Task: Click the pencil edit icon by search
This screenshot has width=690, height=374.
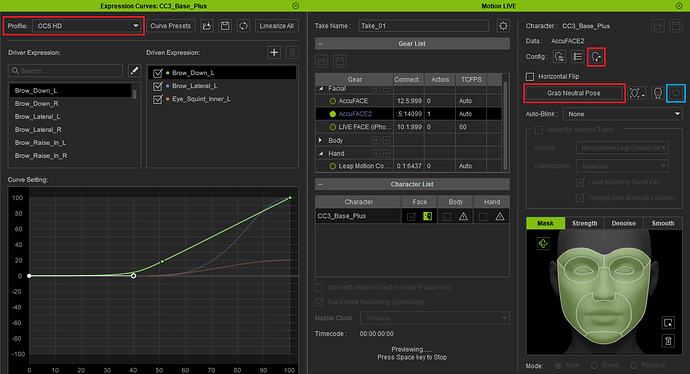Action: pos(134,70)
